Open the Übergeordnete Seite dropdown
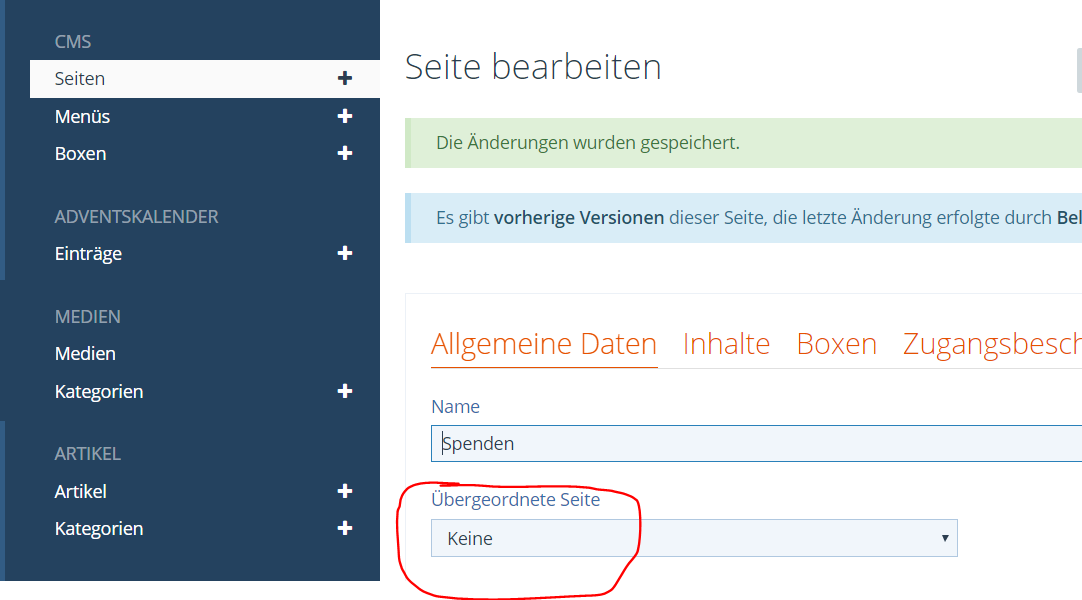Screen dimensions: 1082x600 pyautogui.click(x=693, y=538)
